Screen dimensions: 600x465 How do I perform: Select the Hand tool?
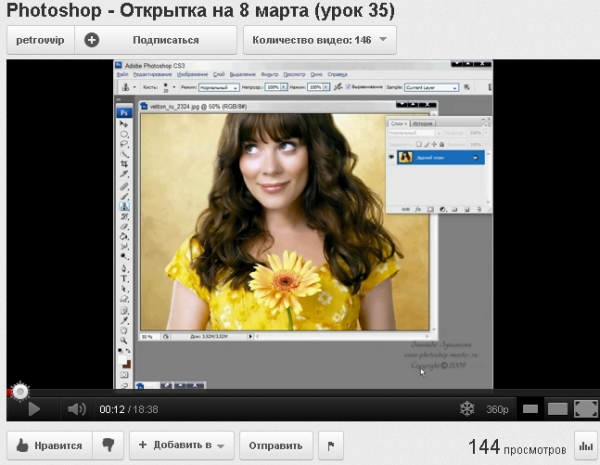click(x=124, y=330)
